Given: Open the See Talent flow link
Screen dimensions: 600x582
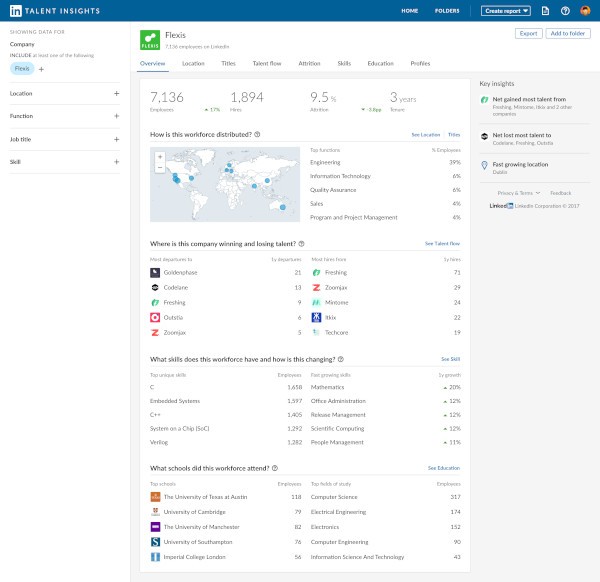Looking at the screenshot, I should (x=442, y=243).
